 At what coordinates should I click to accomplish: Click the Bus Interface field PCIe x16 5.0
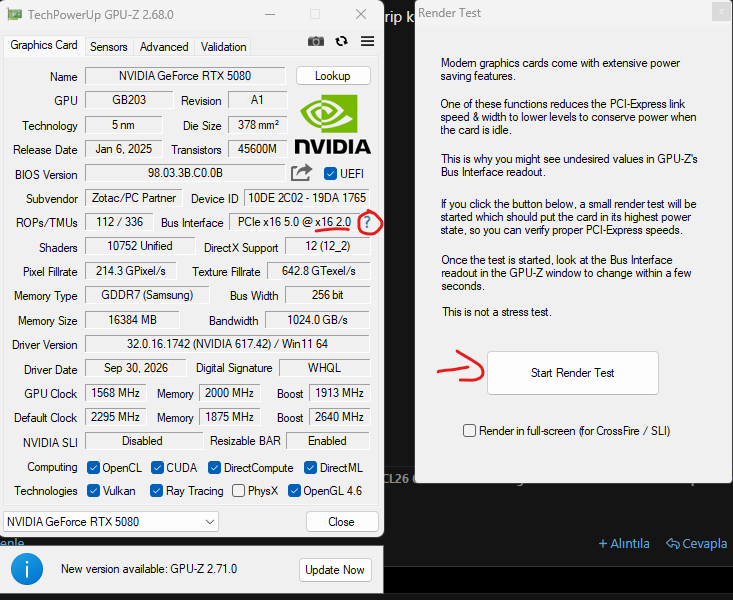294,222
